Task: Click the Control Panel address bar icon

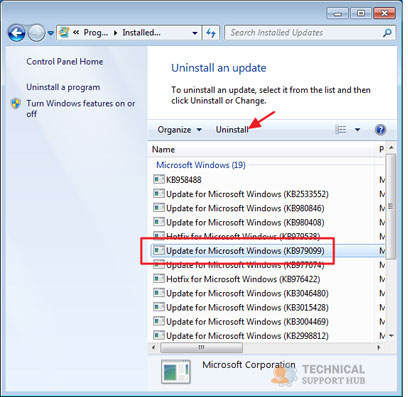Action: tap(64, 32)
